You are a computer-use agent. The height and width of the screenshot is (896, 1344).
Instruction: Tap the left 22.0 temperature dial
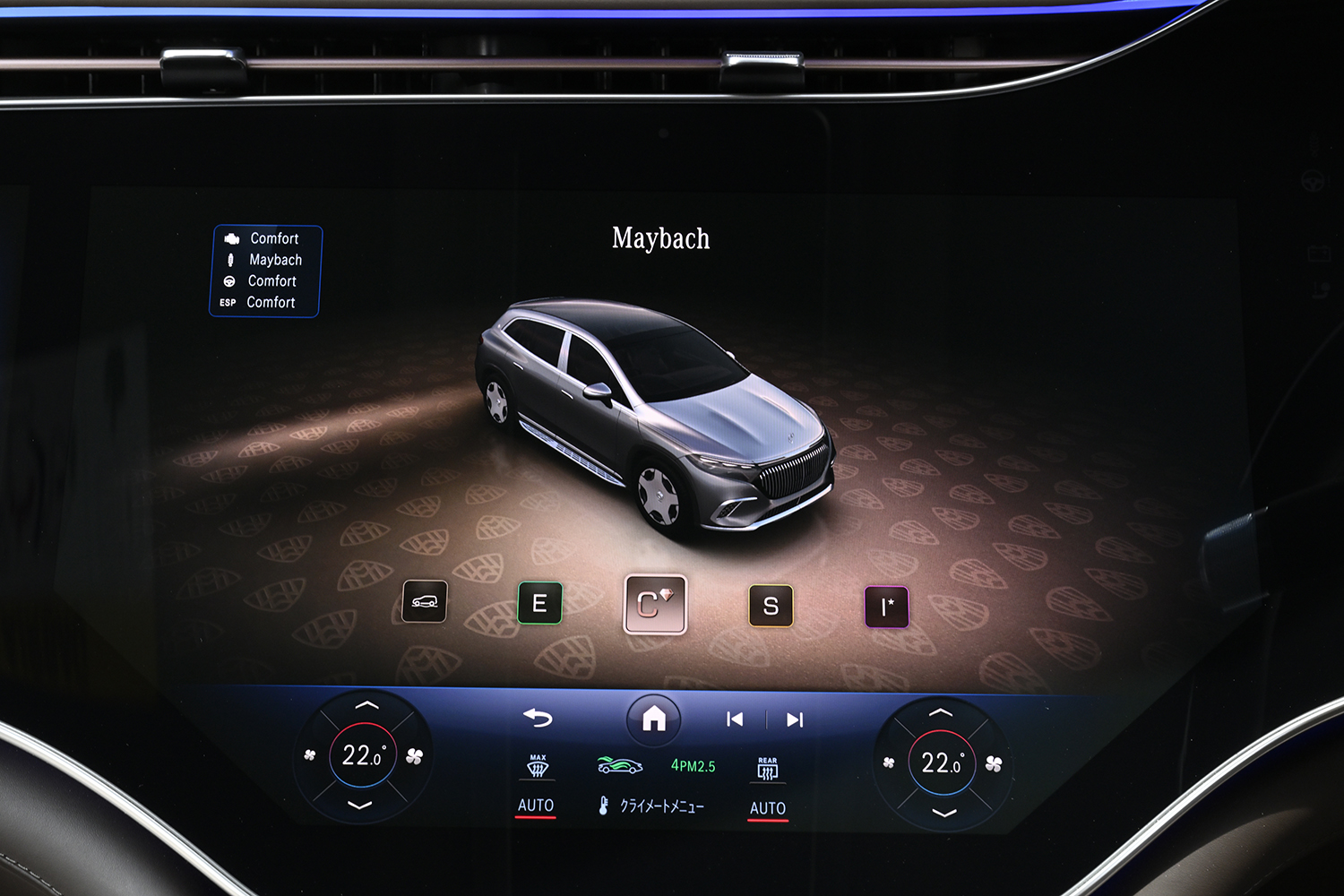click(363, 755)
